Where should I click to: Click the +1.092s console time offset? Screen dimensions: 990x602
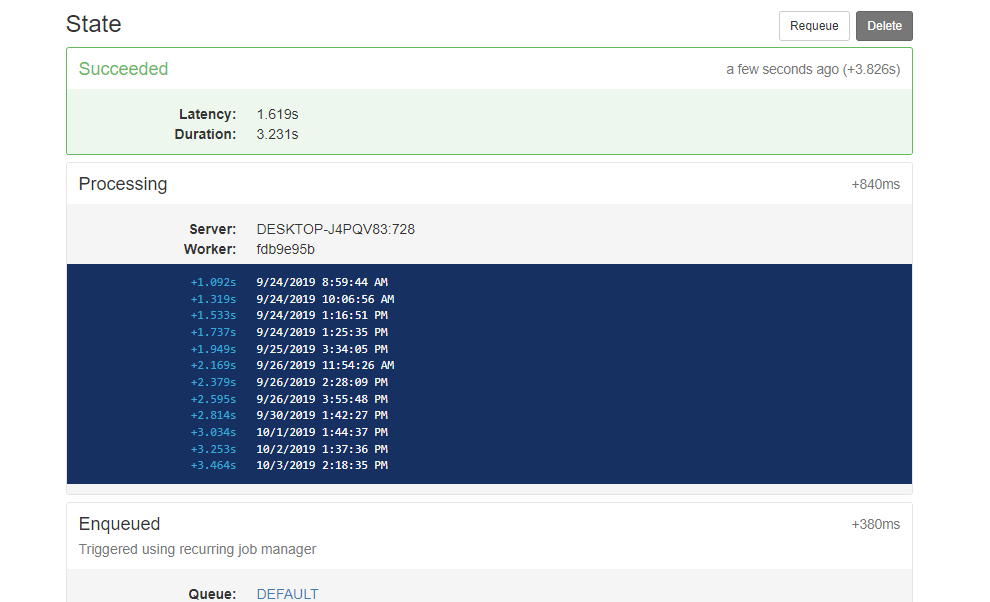pos(213,282)
